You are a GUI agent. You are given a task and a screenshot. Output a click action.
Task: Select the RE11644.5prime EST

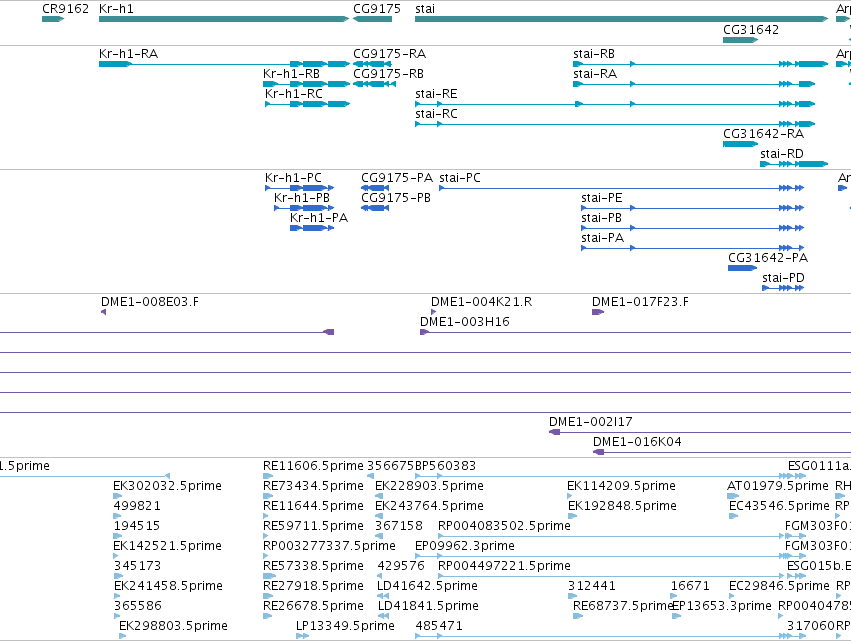tap(268, 516)
